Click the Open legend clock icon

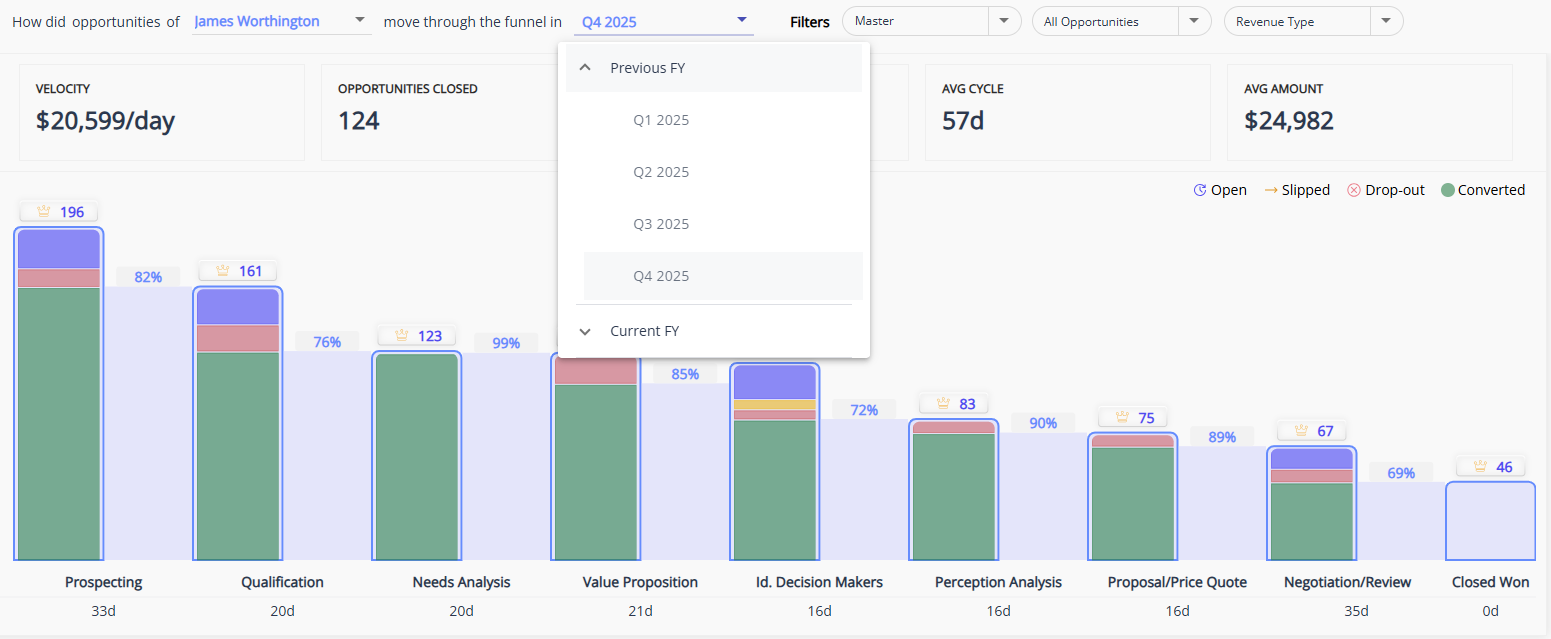1200,190
